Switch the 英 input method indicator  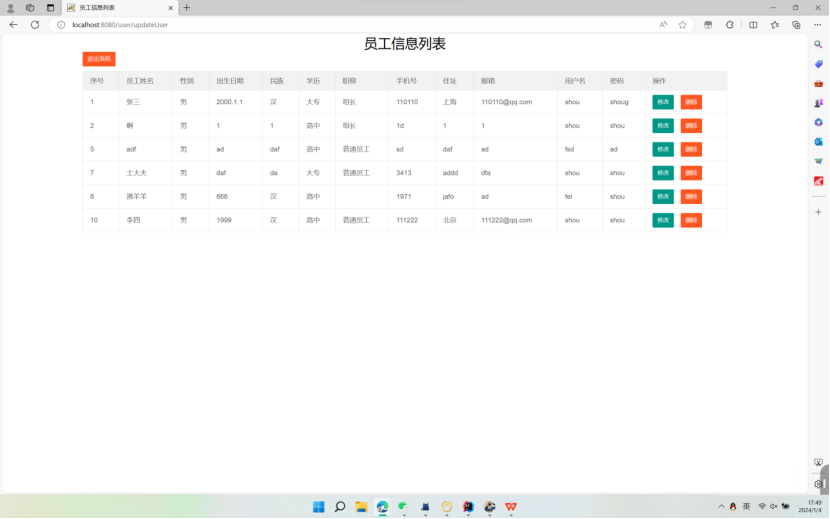(x=746, y=507)
